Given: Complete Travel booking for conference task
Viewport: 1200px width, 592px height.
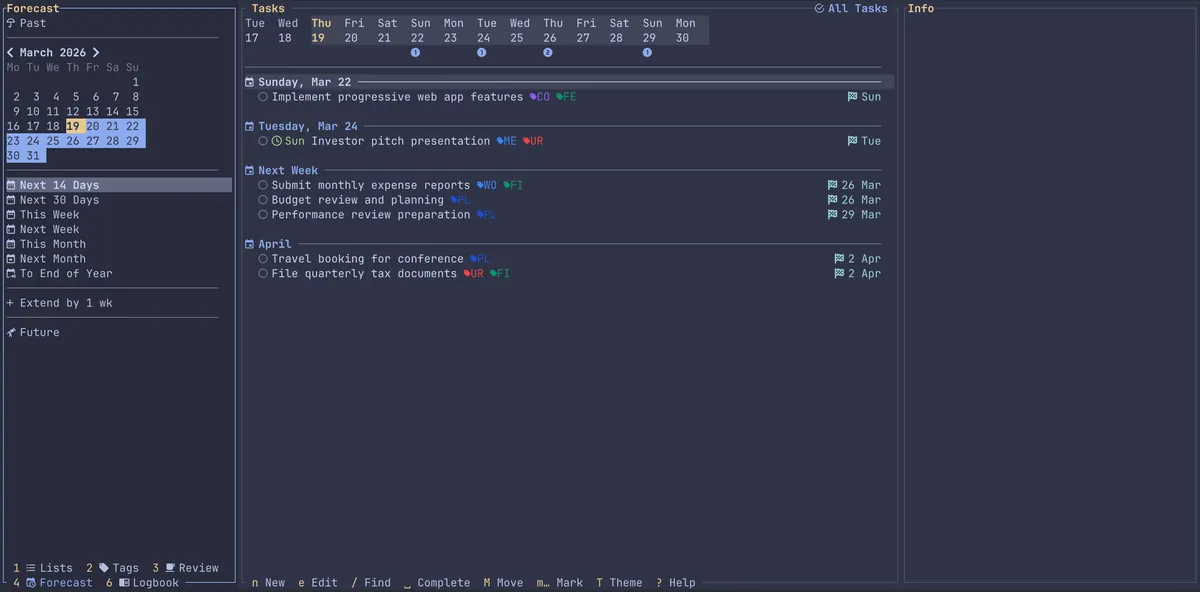Looking at the screenshot, I should click(x=263, y=259).
